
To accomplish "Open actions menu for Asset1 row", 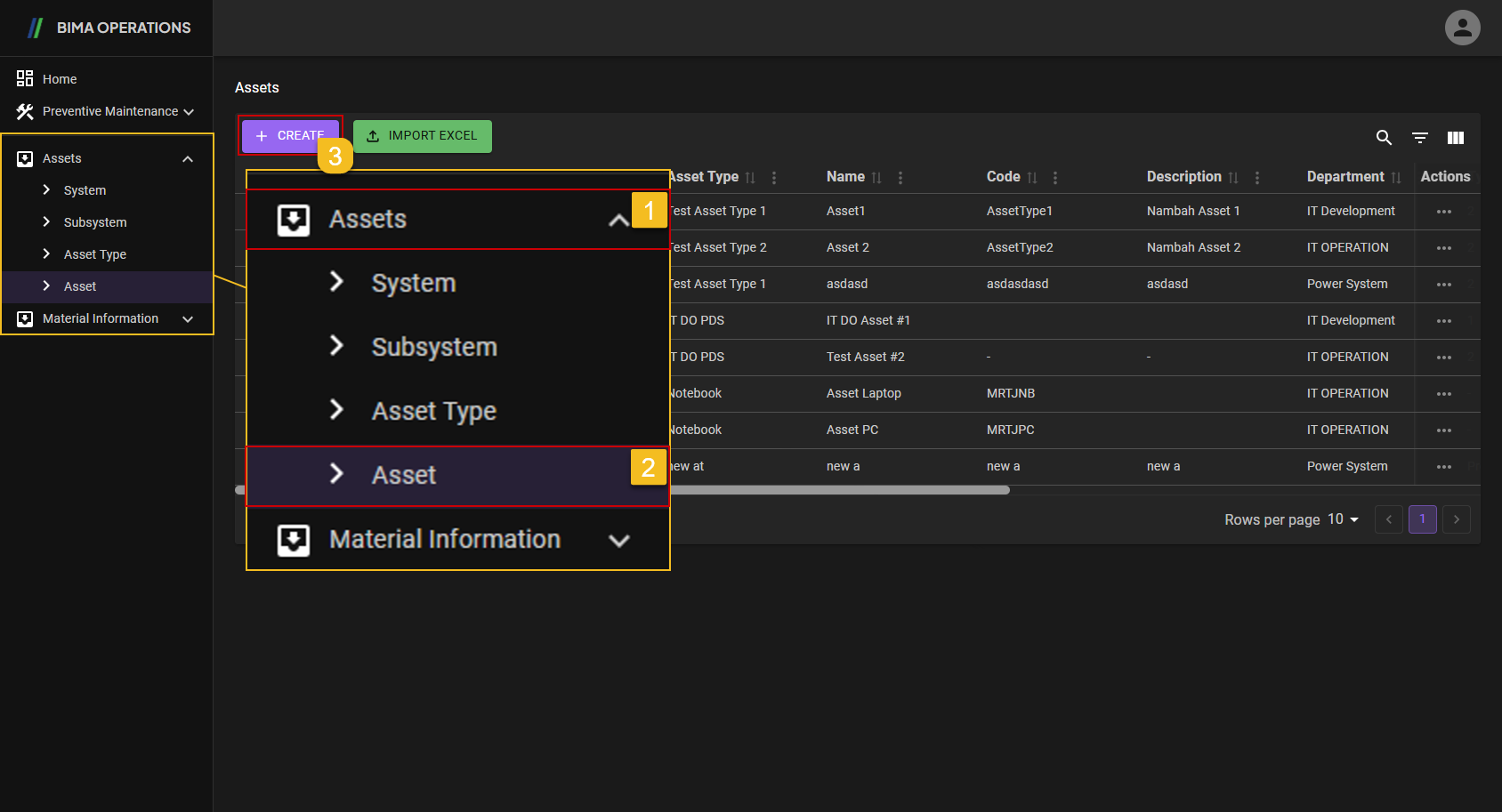I will click(1443, 212).
